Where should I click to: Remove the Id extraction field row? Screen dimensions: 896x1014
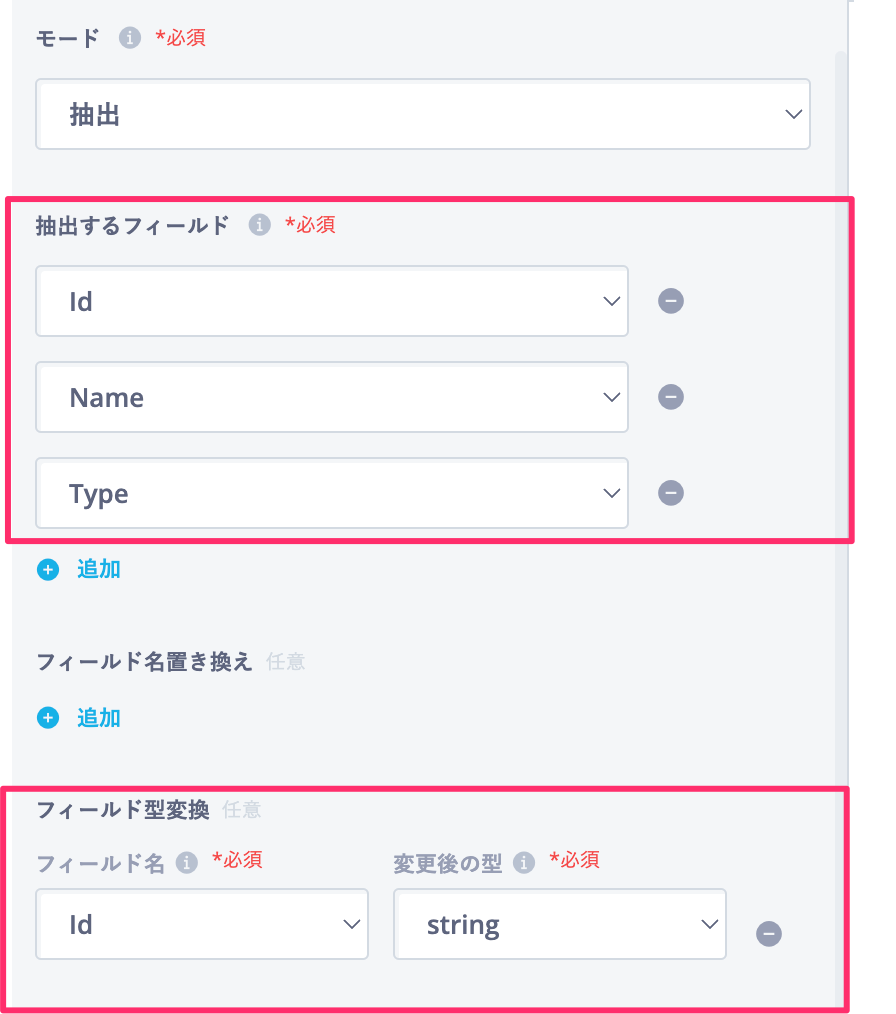click(670, 301)
